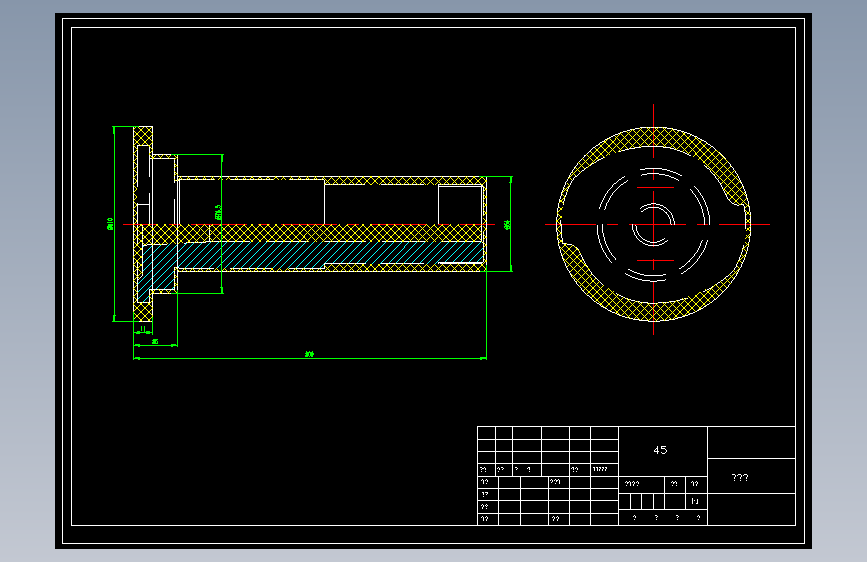The height and width of the screenshot is (562, 867).
Task: Select the white rectangular pocket near shaft right end
Action: 460,205
